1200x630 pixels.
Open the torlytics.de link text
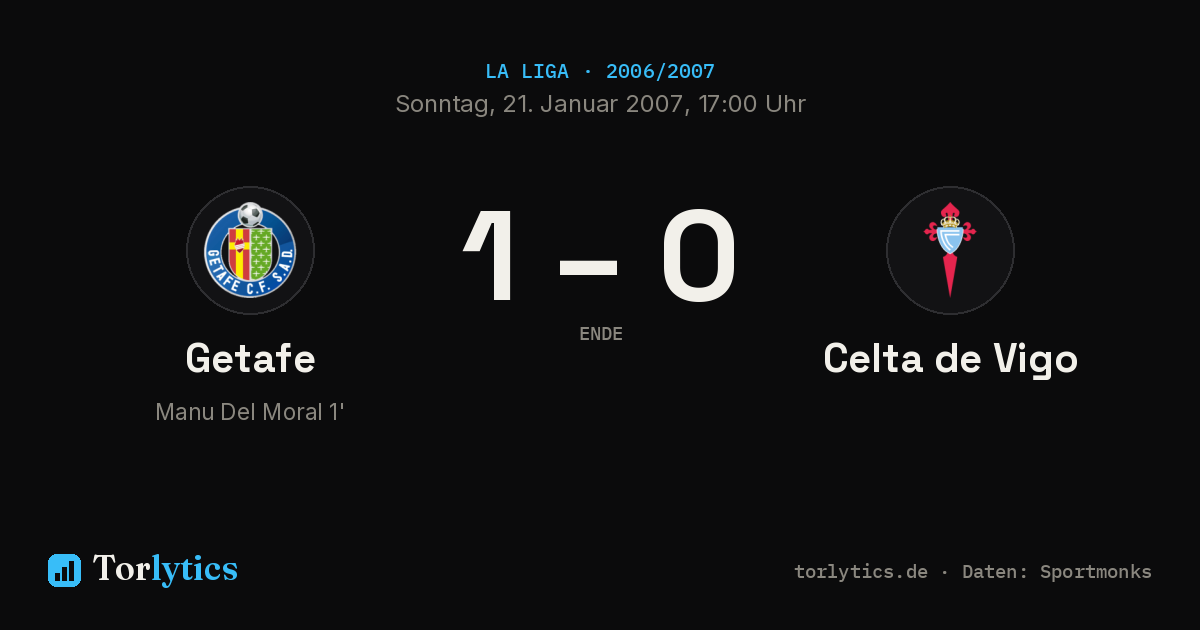[861, 572]
